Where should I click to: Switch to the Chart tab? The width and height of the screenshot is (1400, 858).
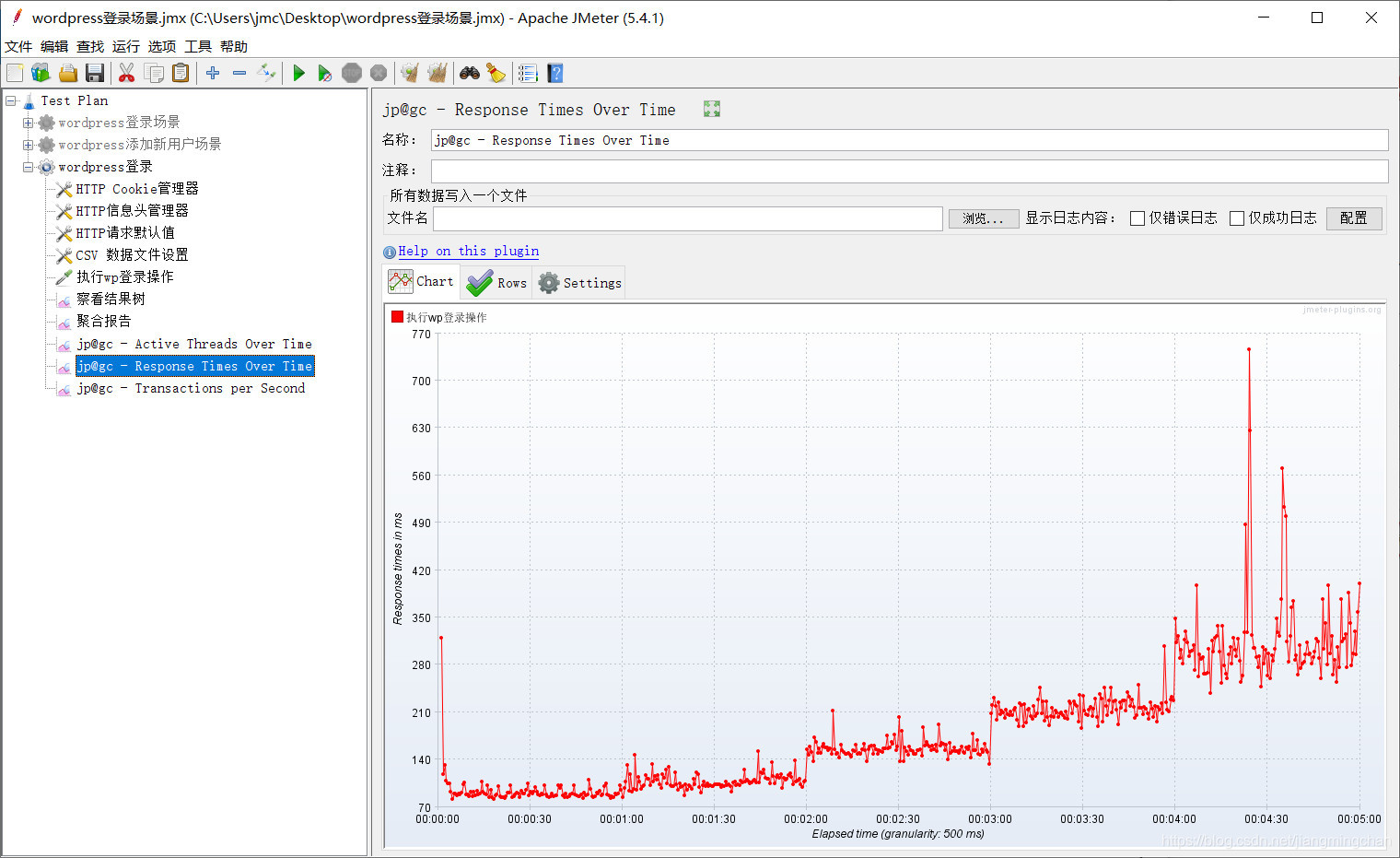click(x=421, y=282)
